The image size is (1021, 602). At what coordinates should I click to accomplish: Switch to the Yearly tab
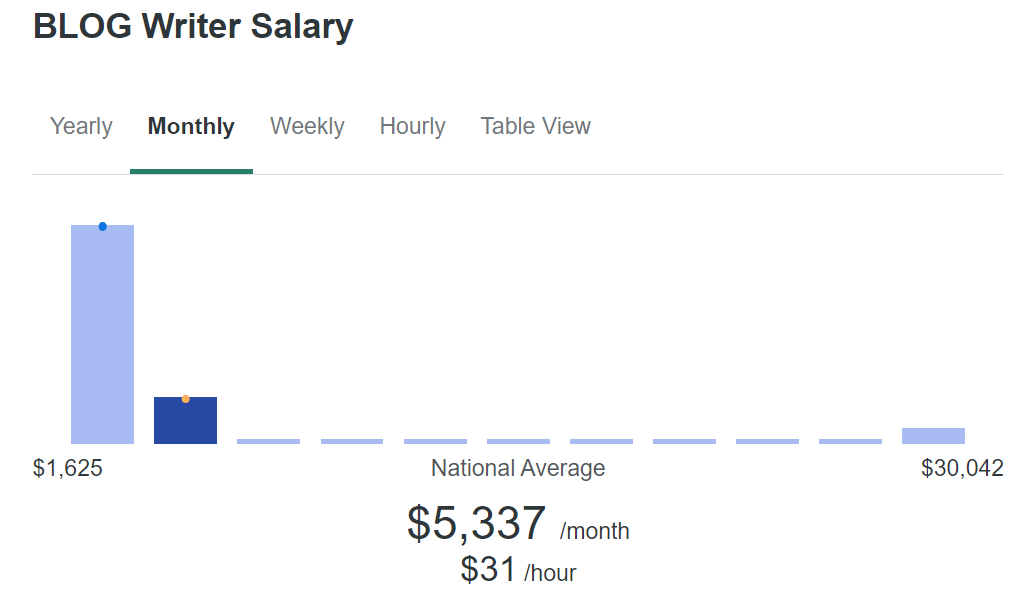81,127
